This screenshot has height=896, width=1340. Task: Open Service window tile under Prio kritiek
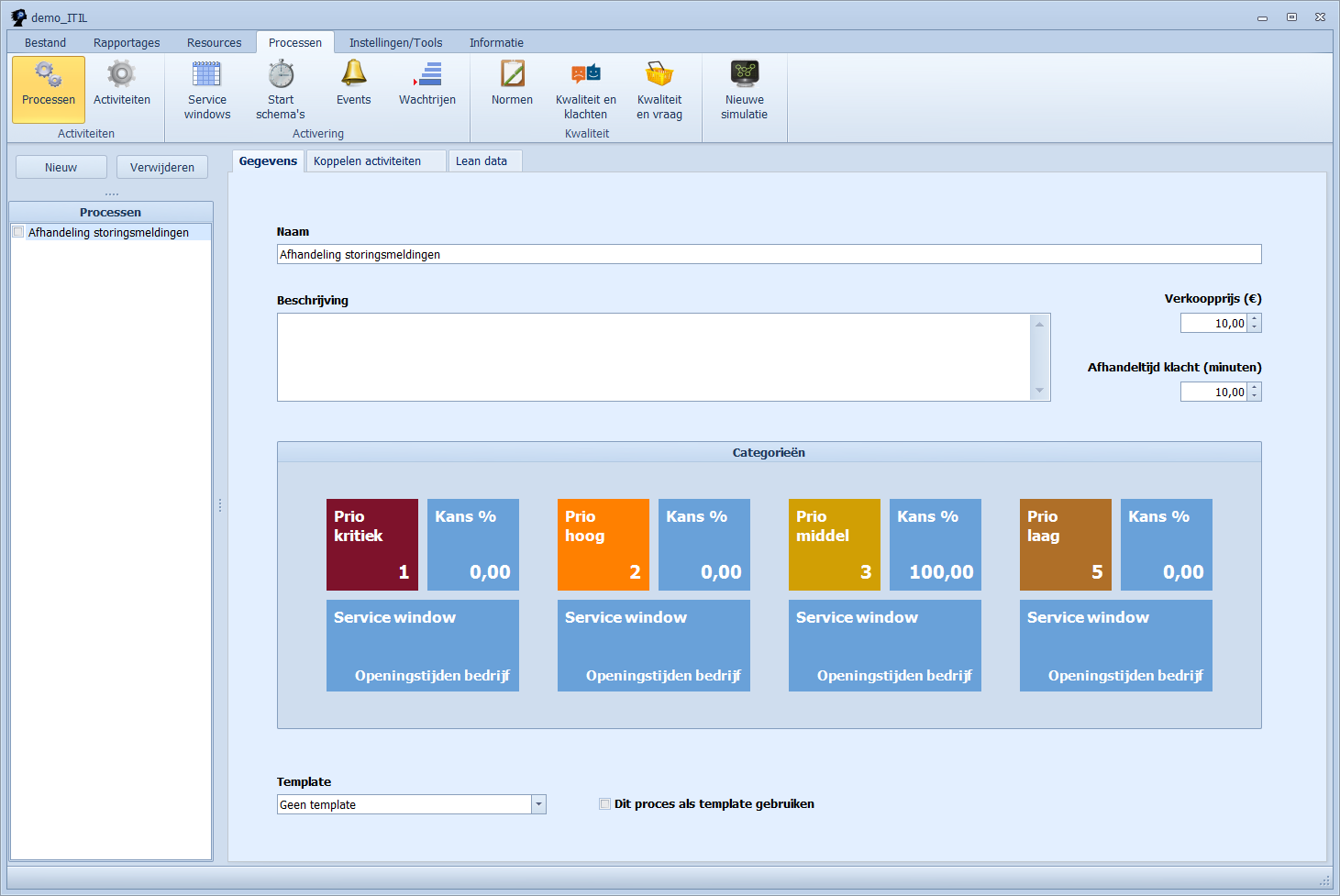click(x=423, y=646)
